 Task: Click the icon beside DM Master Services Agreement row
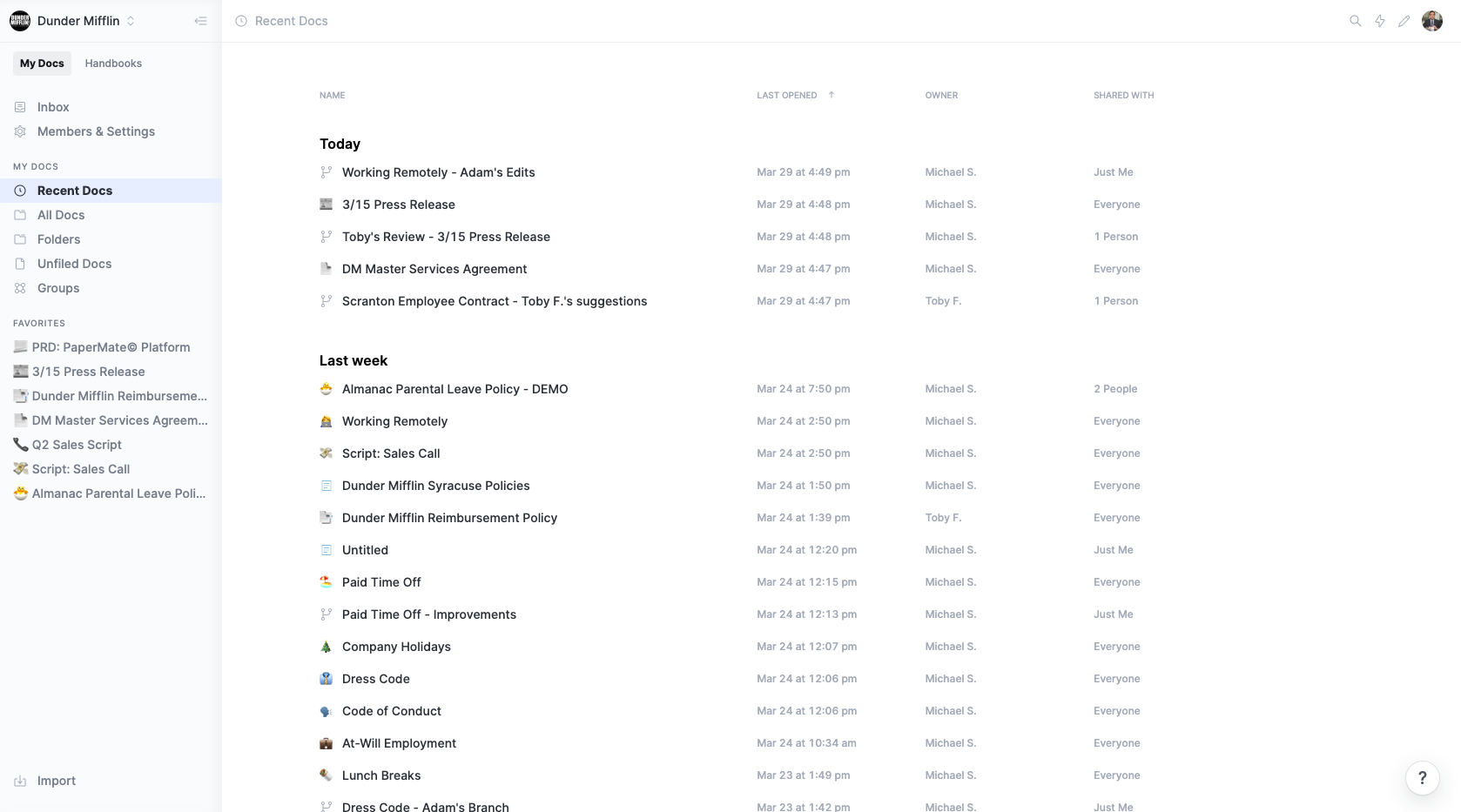327,269
